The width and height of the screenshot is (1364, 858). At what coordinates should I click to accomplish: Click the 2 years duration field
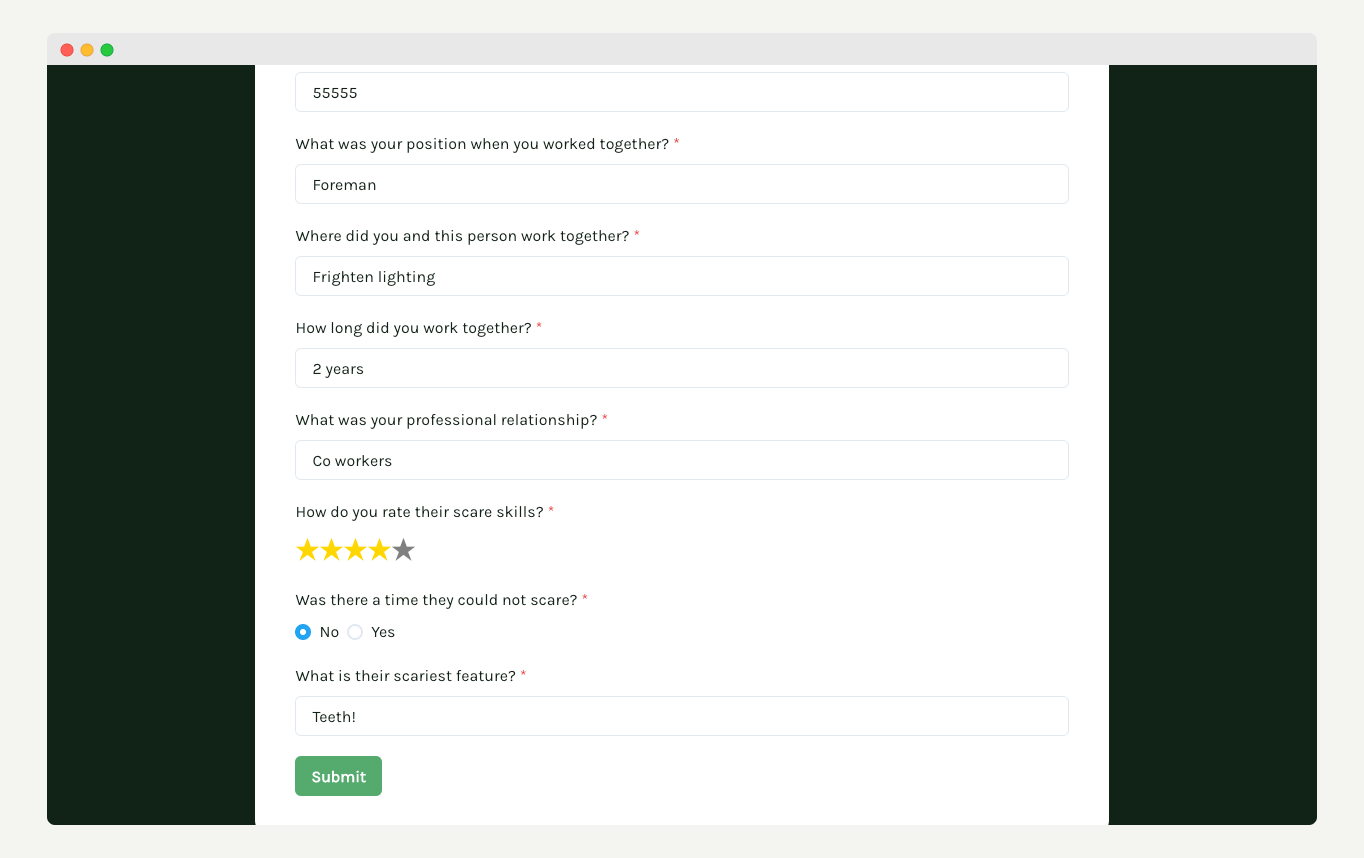click(682, 368)
